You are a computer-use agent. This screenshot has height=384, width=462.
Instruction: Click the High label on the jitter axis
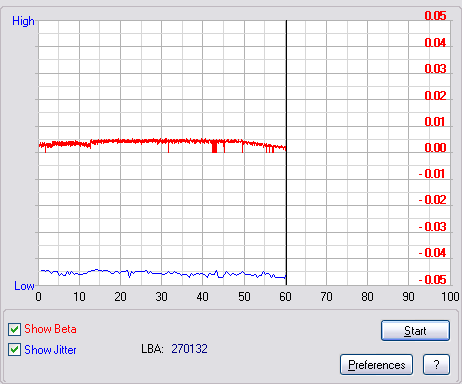(23, 21)
